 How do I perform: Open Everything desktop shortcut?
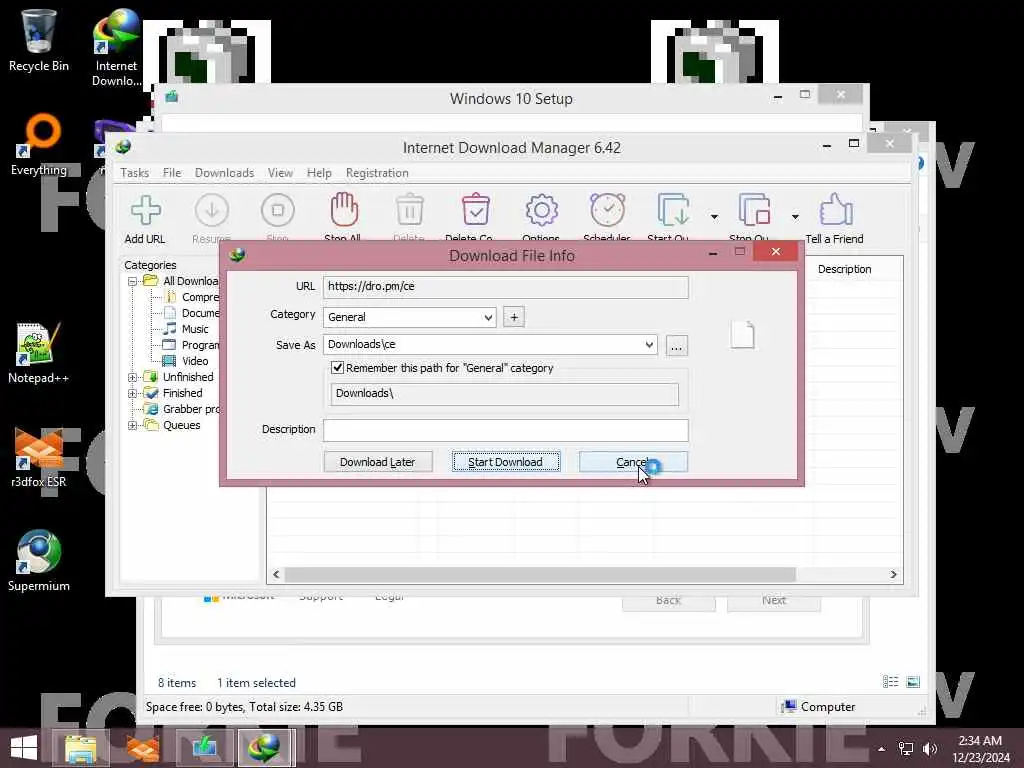(x=39, y=145)
